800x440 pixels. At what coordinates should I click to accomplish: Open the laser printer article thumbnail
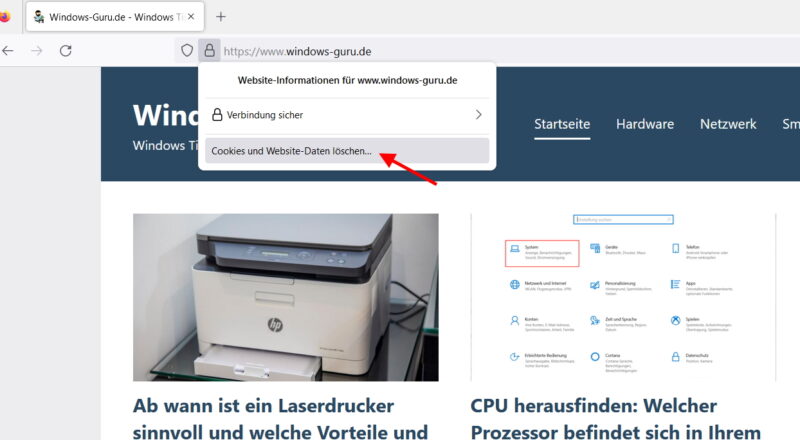pyautogui.click(x=286, y=297)
